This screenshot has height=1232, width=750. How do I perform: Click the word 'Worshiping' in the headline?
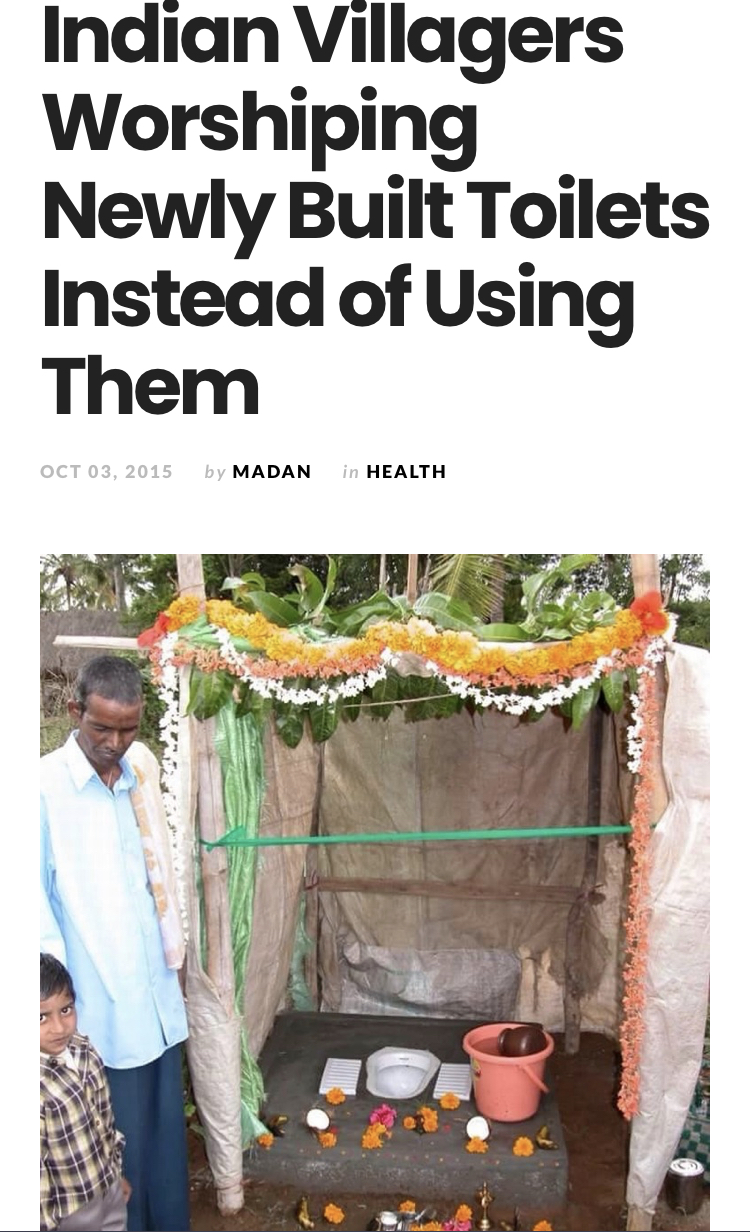[259, 125]
